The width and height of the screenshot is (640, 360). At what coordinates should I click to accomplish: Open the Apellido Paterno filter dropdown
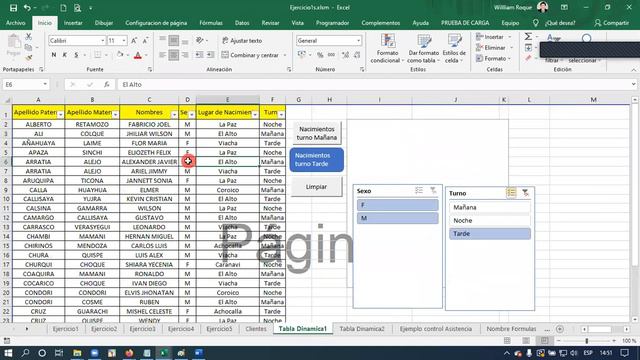(60, 115)
